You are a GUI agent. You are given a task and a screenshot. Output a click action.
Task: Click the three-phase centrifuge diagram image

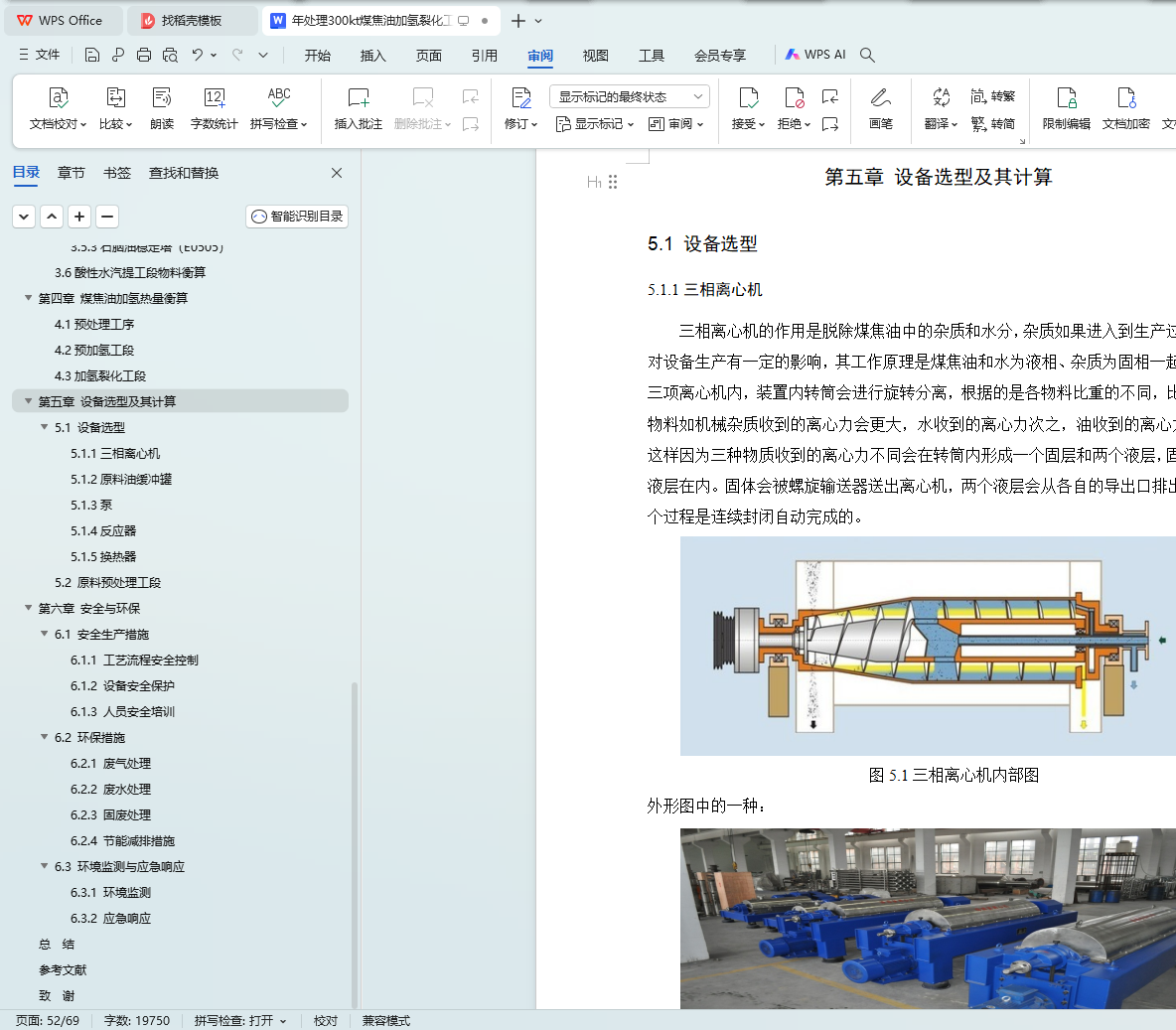point(928,646)
